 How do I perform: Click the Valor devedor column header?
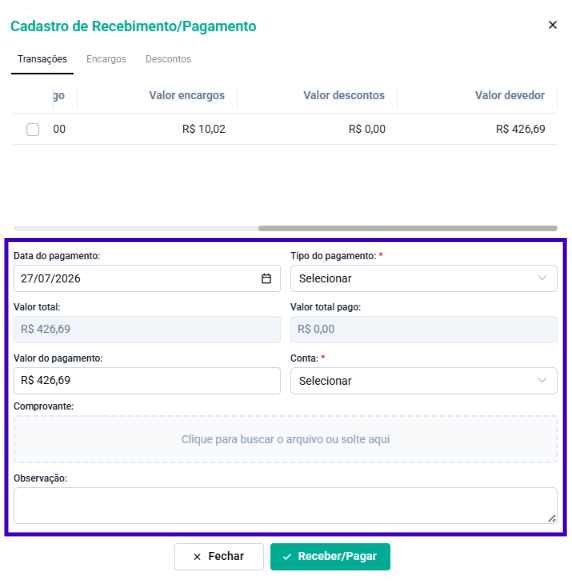point(510,95)
